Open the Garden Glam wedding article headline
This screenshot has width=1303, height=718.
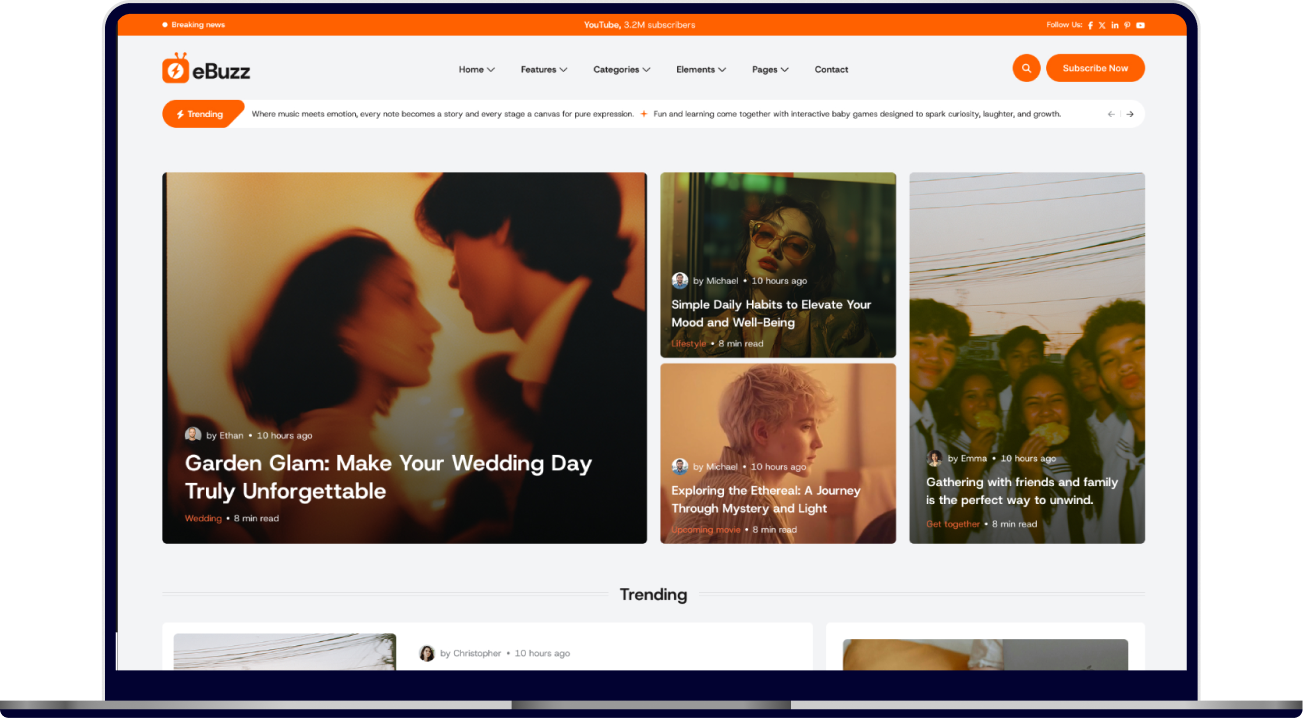pyautogui.click(x=388, y=477)
